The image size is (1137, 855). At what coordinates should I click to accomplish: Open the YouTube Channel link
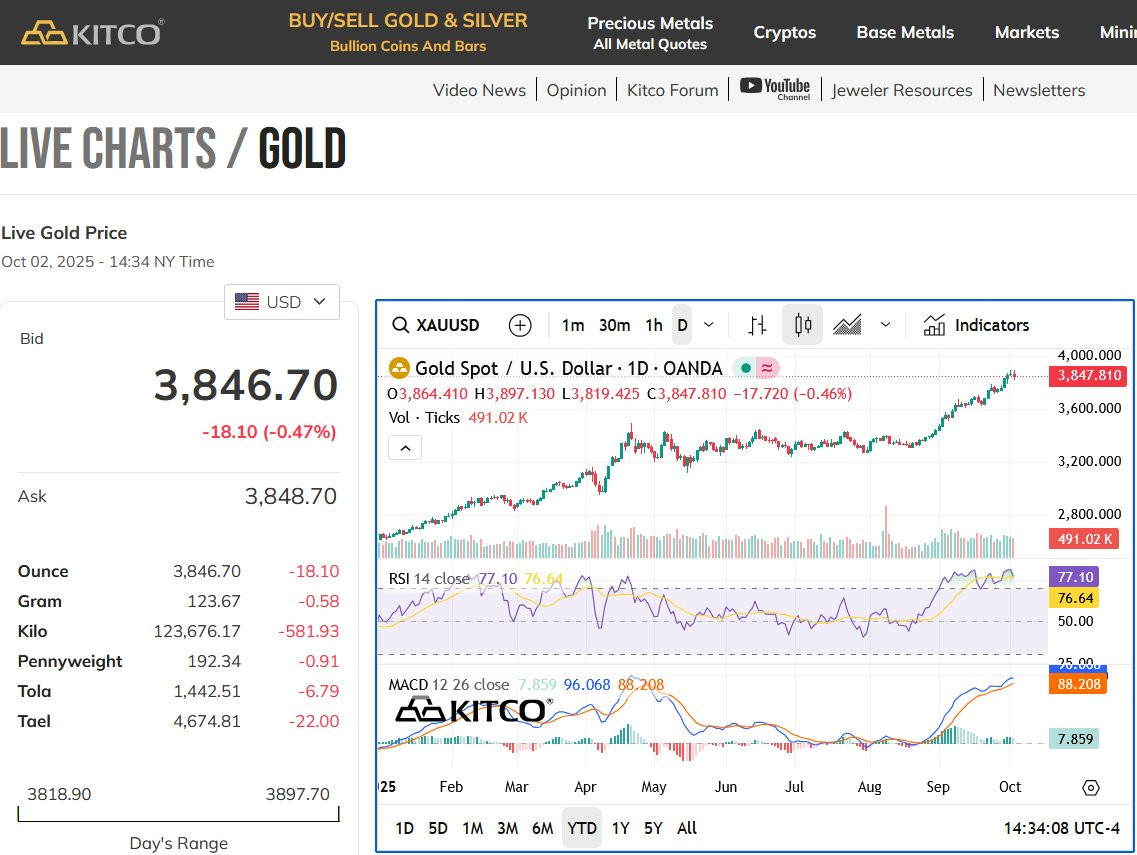point(774,89)
